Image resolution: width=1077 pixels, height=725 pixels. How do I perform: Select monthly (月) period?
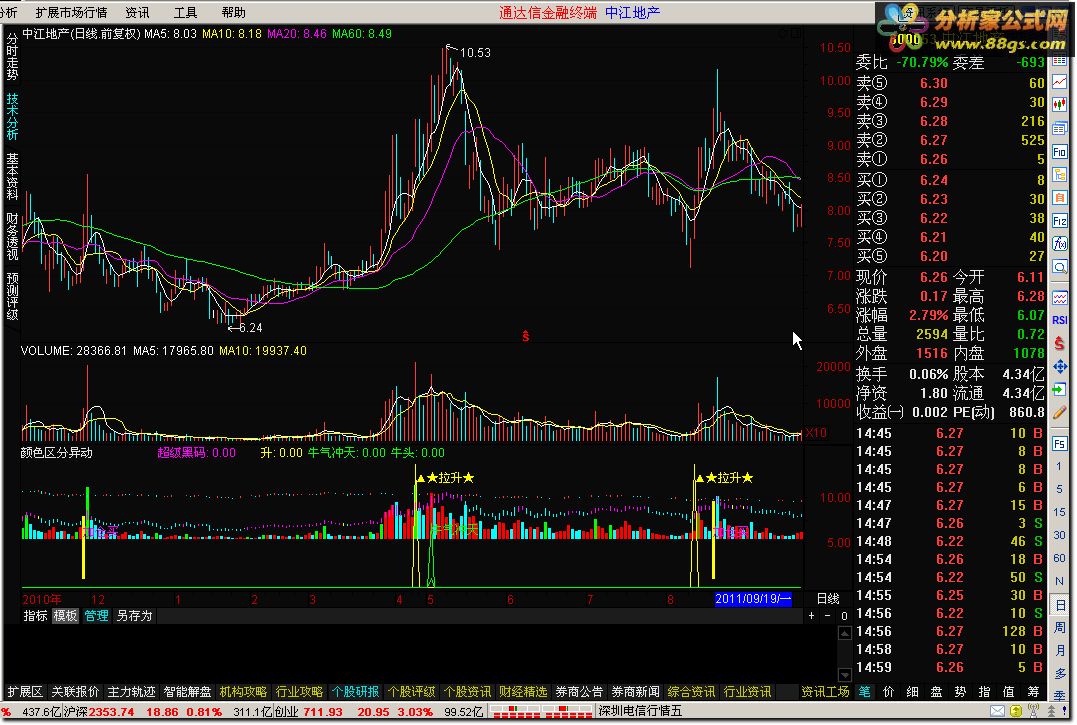(1060, 650)
